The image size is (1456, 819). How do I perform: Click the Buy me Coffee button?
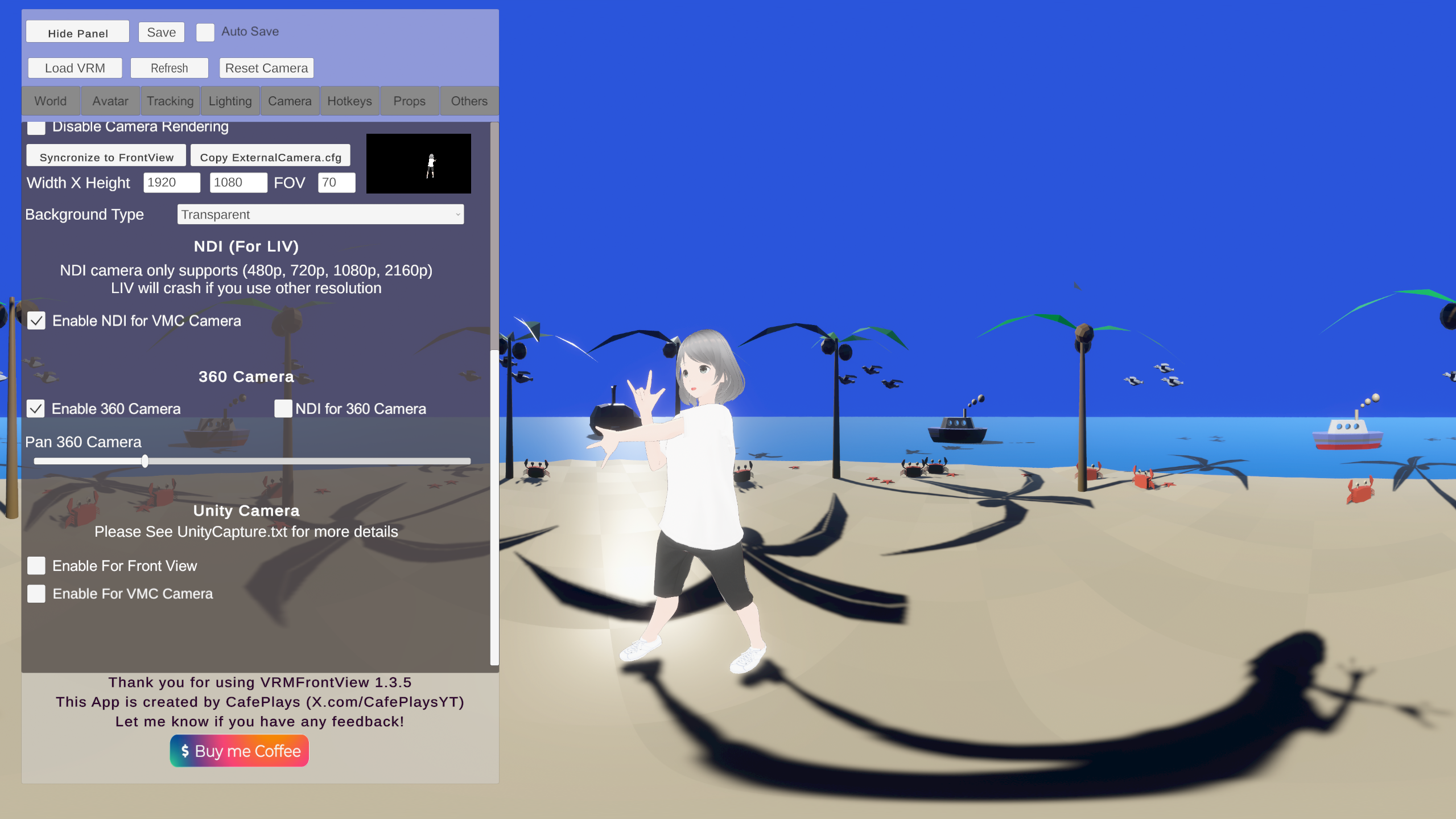coord(239,751)
